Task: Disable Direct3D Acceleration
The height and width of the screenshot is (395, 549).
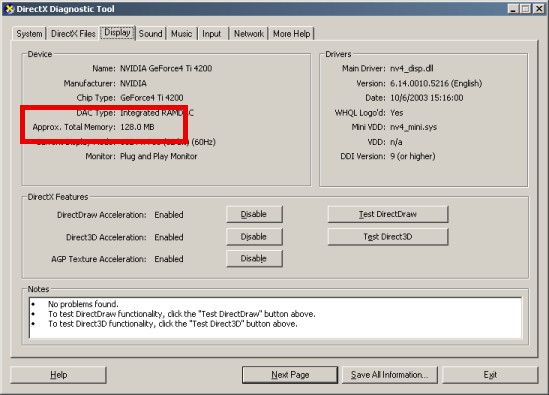Action: click(254, 237)
